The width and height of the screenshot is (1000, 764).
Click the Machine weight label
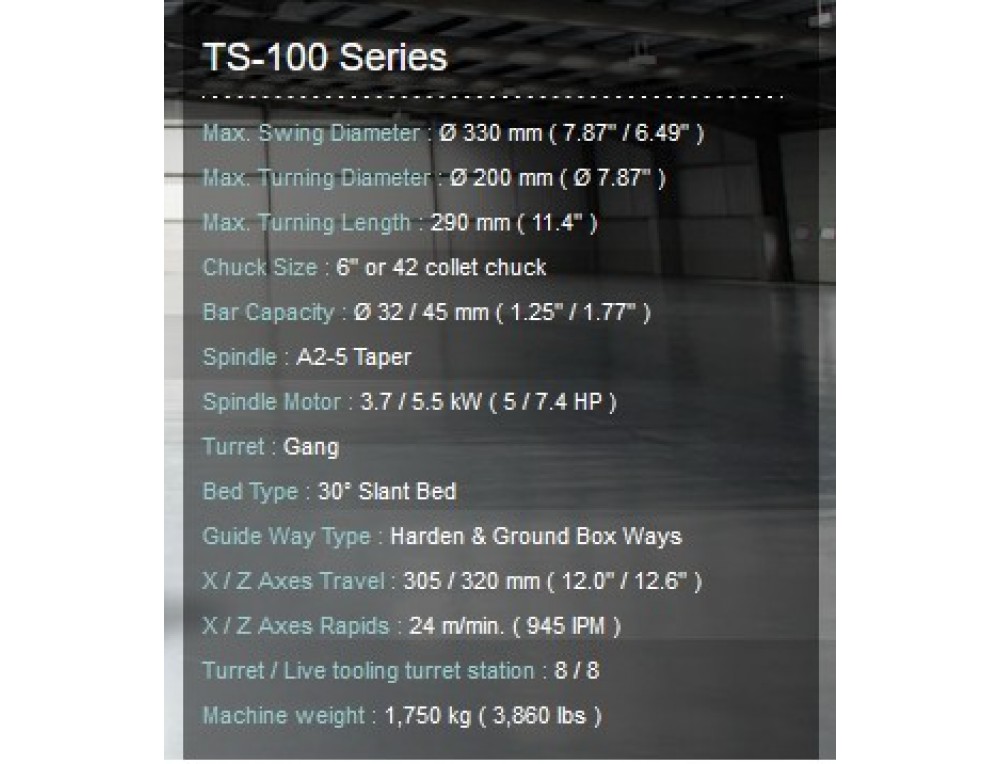click(x=284, y=716)
